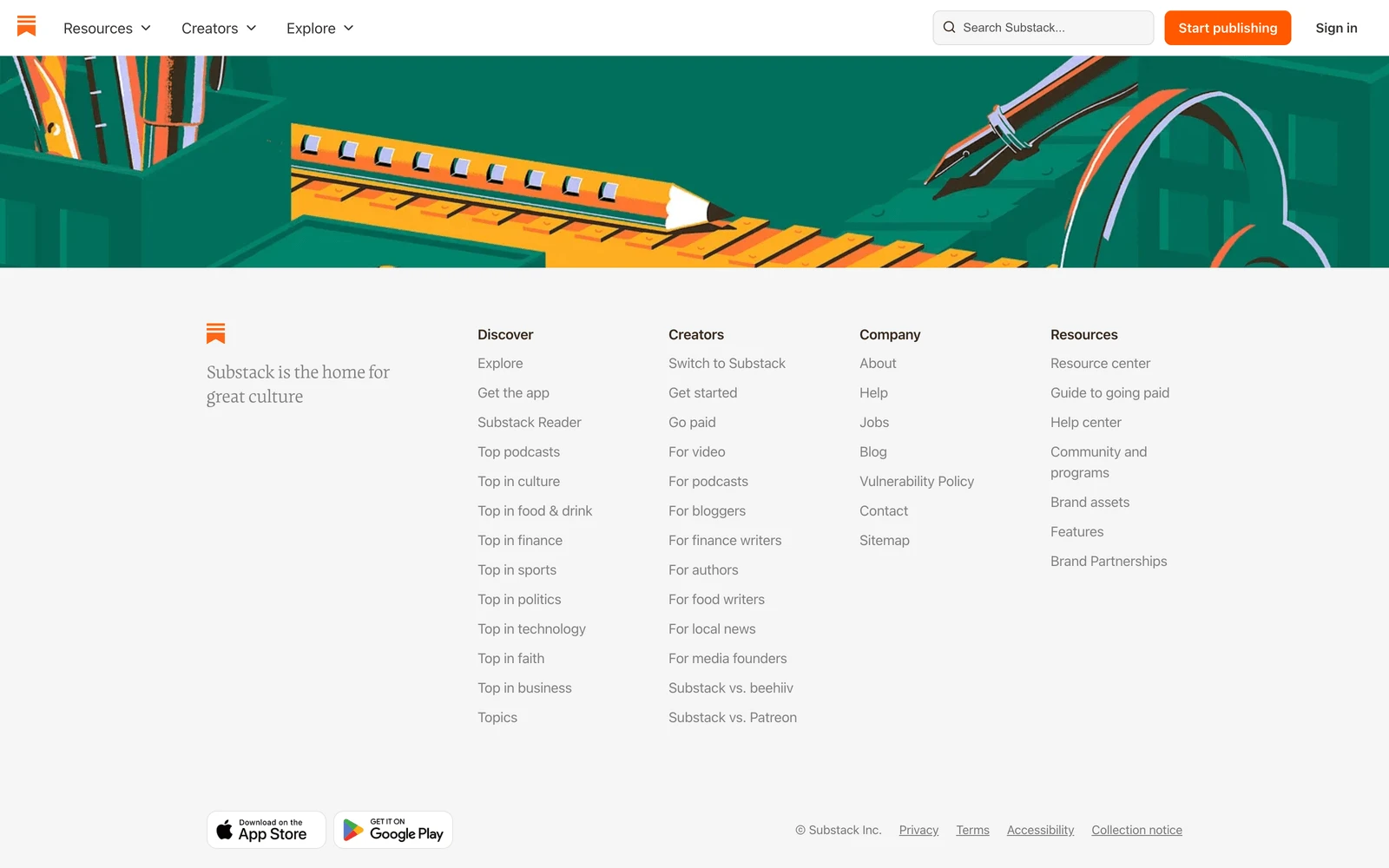Viewport: 1389px width, 868px height.
Task: Open the Resource center link
Action: [1100, 364]
